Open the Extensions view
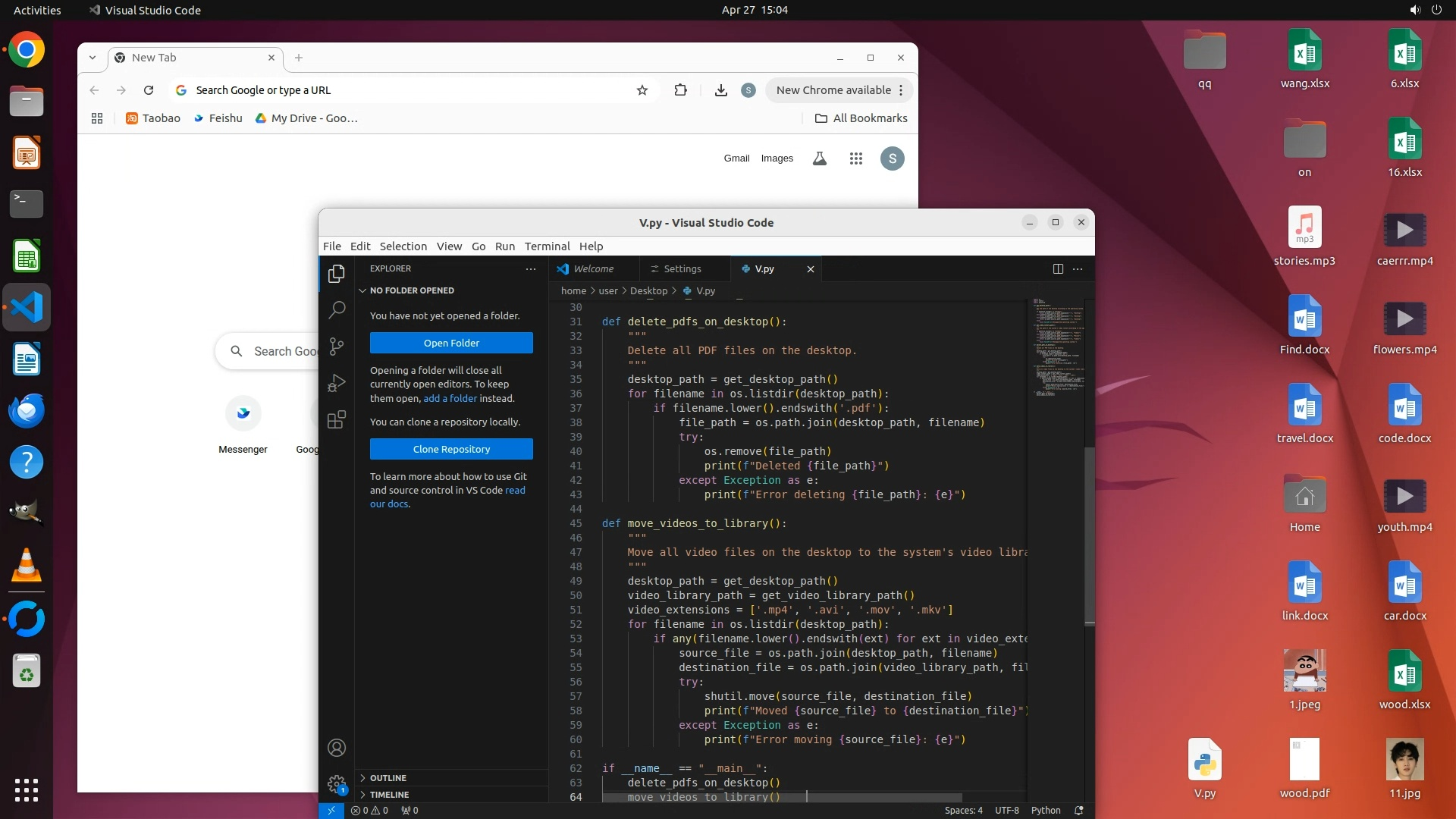This screenshot has height=819, width=1456. pyautogui.click(x=337, y=419)
